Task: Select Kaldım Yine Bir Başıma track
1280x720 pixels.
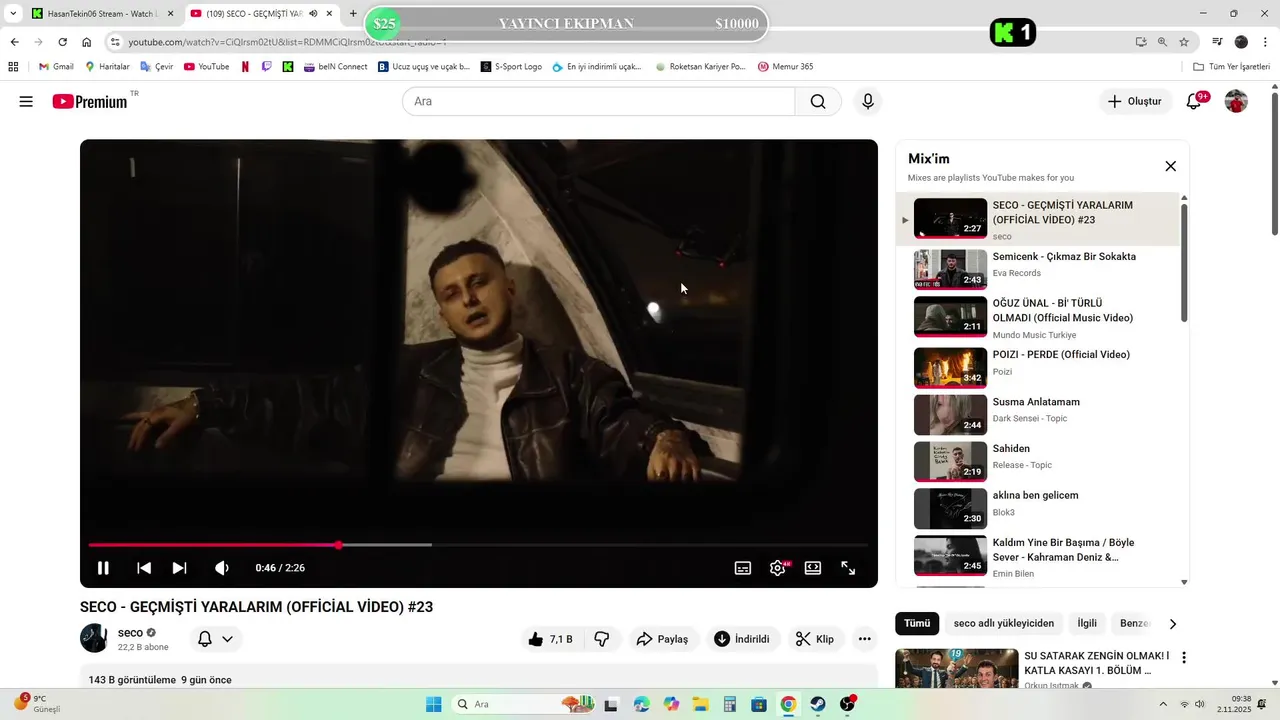Action: pos(1040,557)
